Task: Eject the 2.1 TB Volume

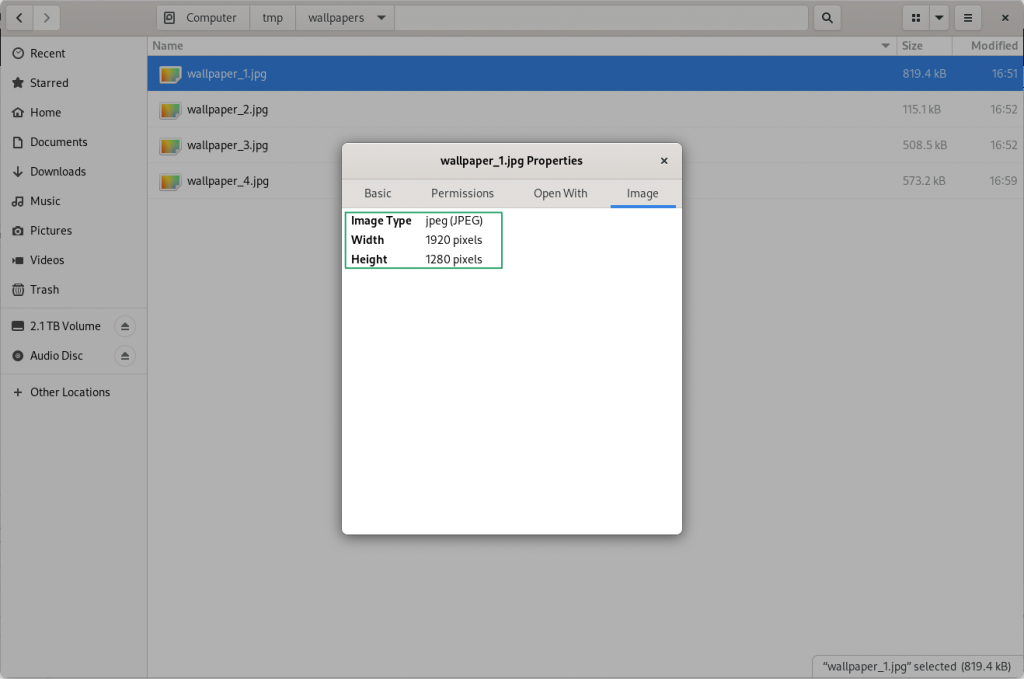Action: click(x=124, y=326)
